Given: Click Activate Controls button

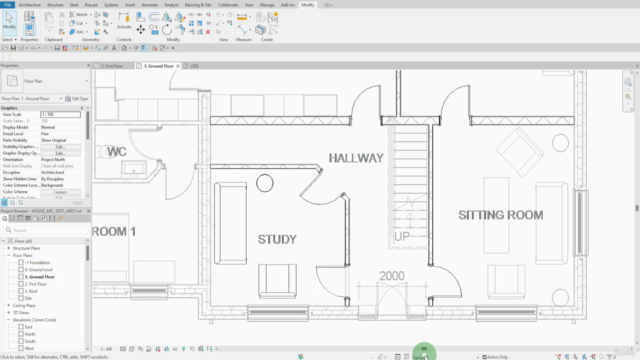Looking at the screenshot, I should point(124,21).
